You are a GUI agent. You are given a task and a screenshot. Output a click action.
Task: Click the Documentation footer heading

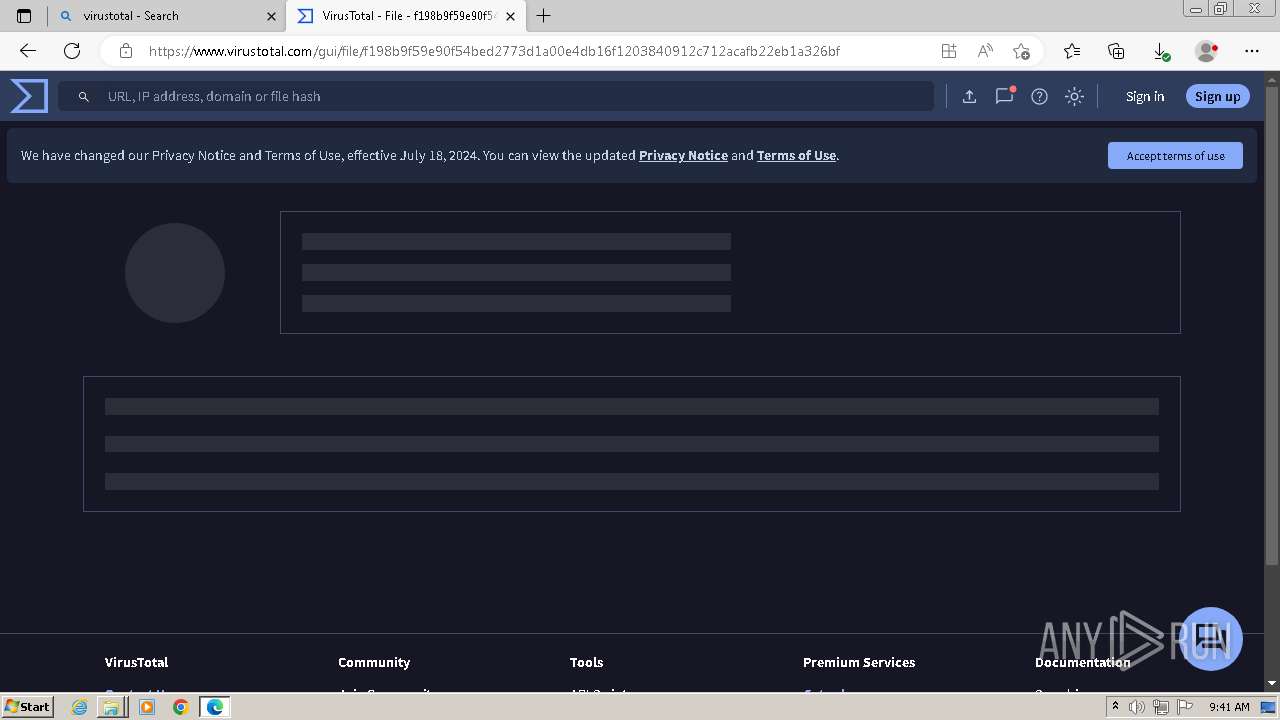pyautogui.click(x=1082, y=662)
